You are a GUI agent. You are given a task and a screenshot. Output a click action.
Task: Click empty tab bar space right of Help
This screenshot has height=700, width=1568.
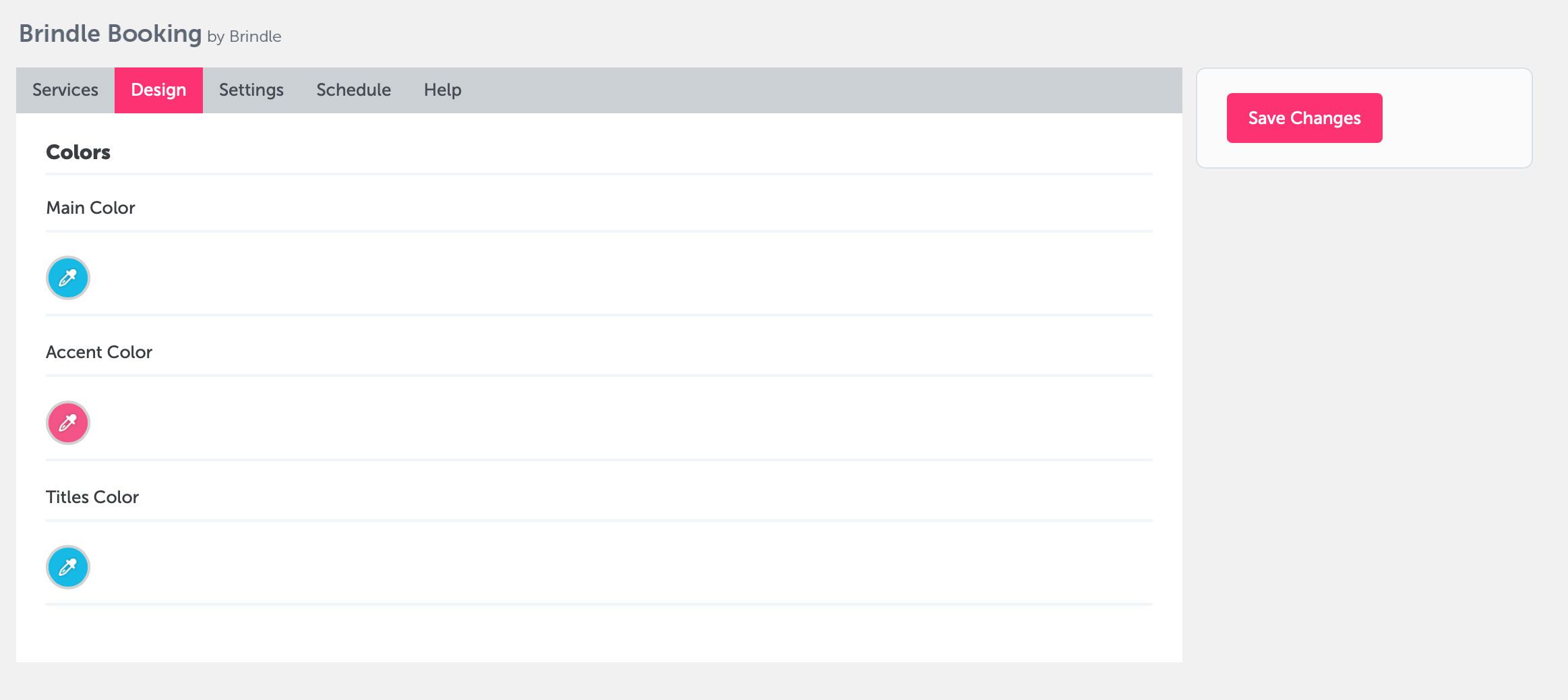[x=809, y=90]
